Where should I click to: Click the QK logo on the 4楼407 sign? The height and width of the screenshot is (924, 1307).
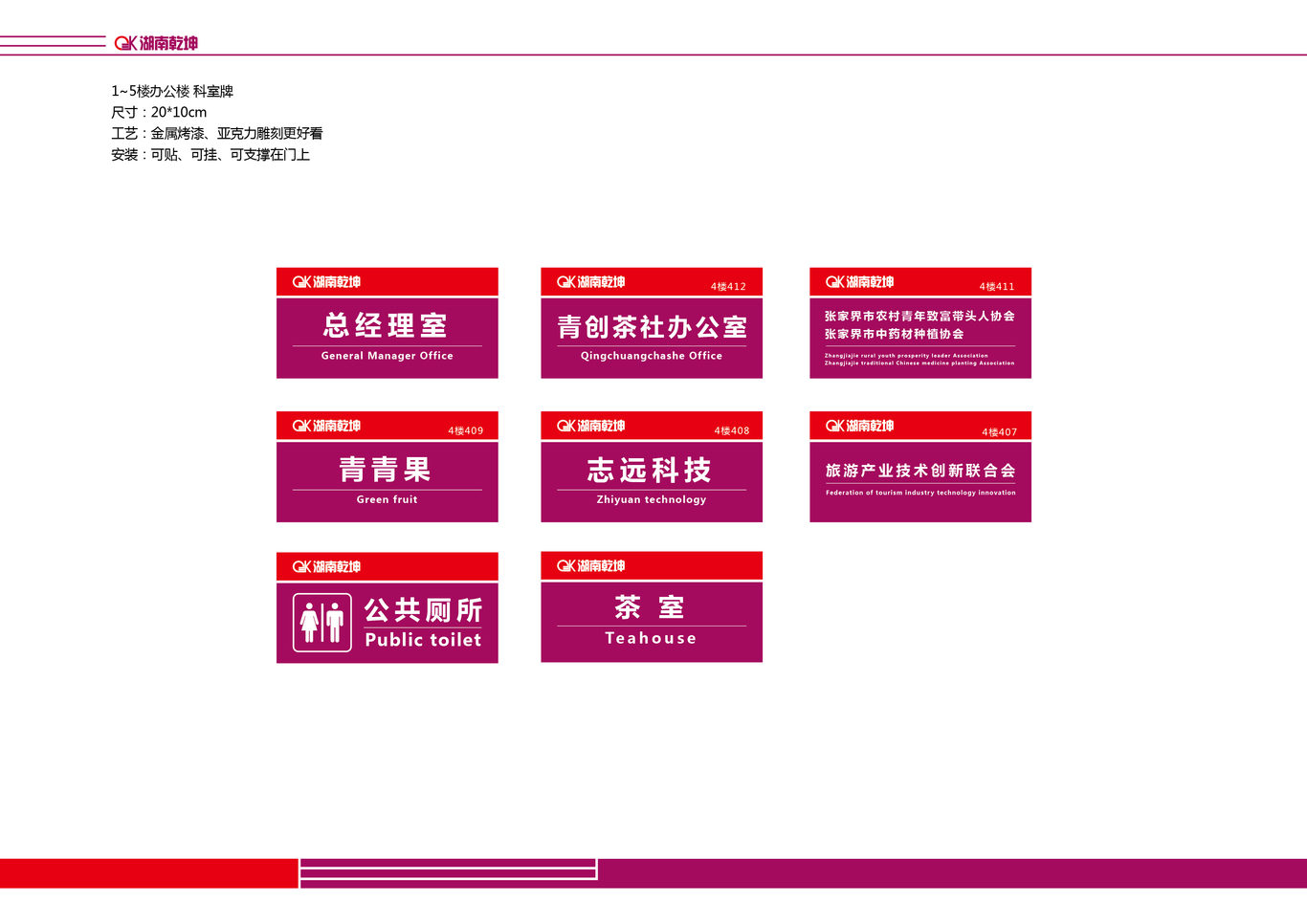click(860, 426)
